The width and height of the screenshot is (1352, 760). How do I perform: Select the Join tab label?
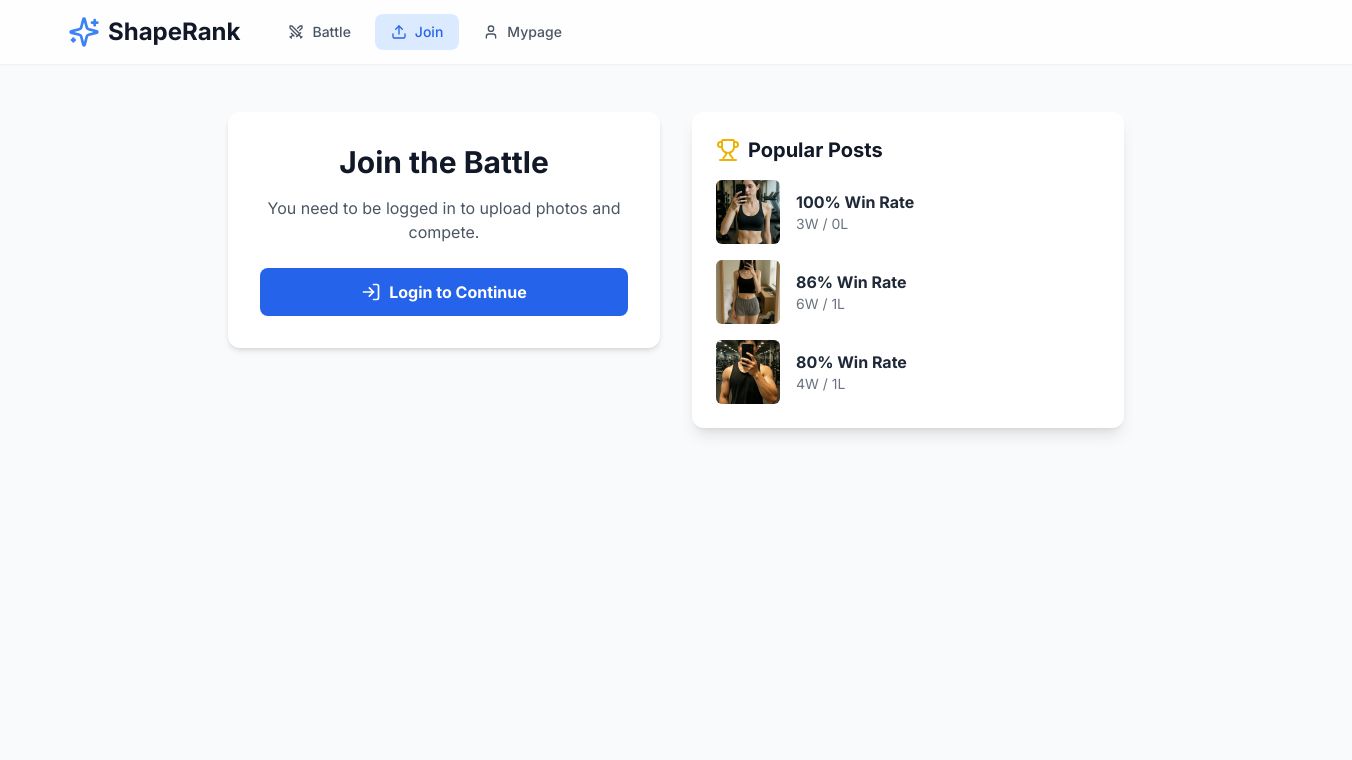[x=429, y=32]
